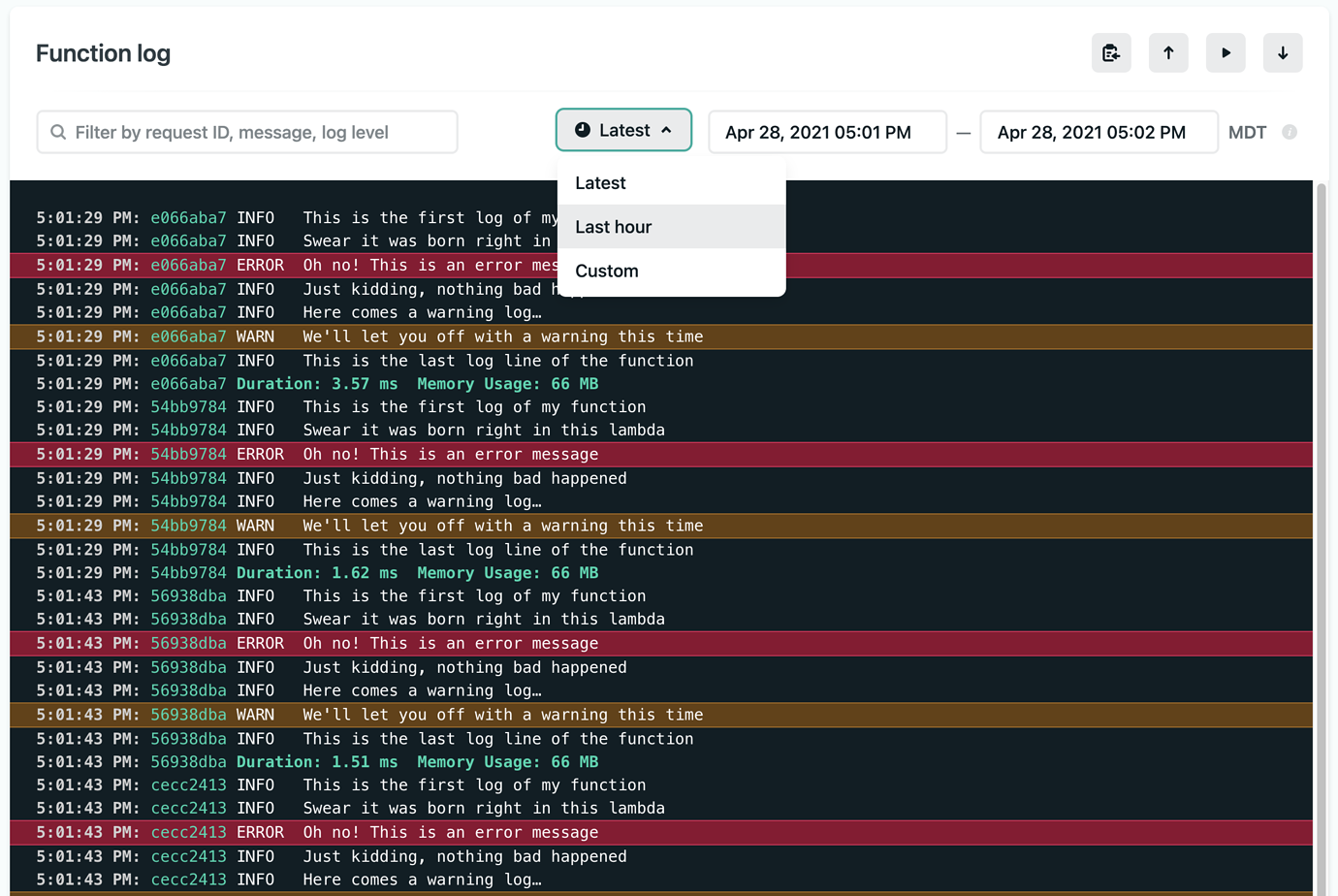Click request ID e066aba7 on Duration line

point(188,384)
